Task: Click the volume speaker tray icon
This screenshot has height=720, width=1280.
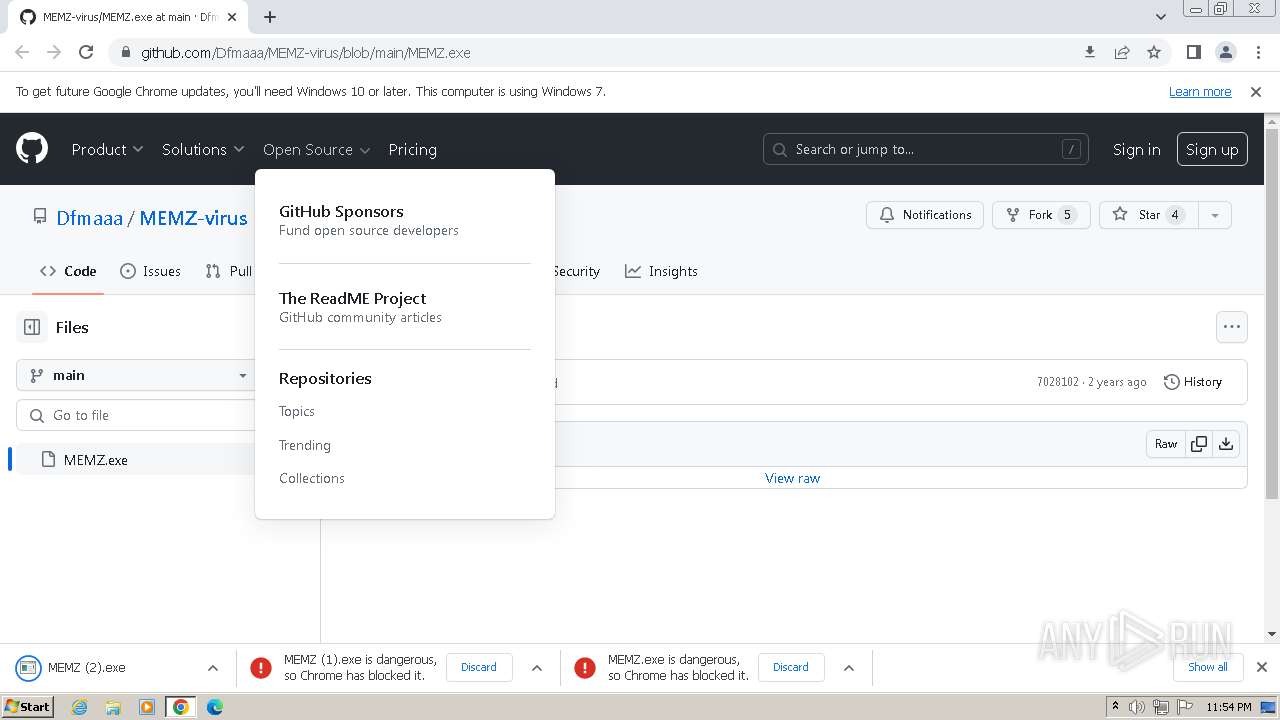Action: [1137, 707]
